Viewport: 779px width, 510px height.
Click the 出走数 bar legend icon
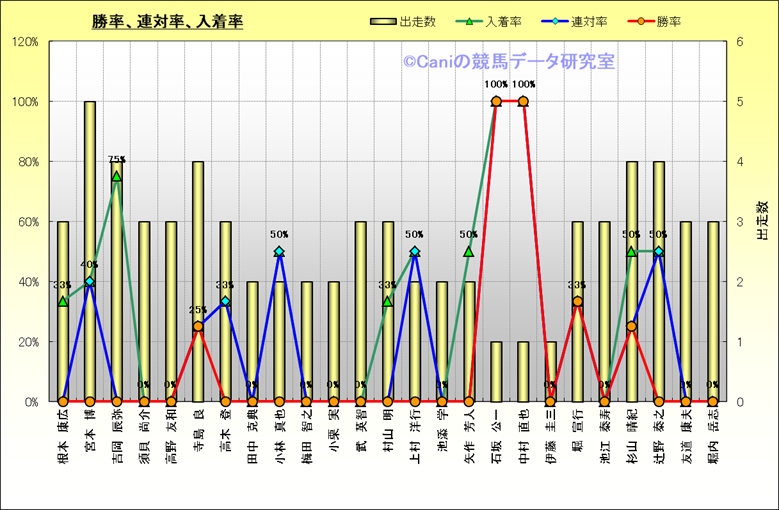point(383,21)
